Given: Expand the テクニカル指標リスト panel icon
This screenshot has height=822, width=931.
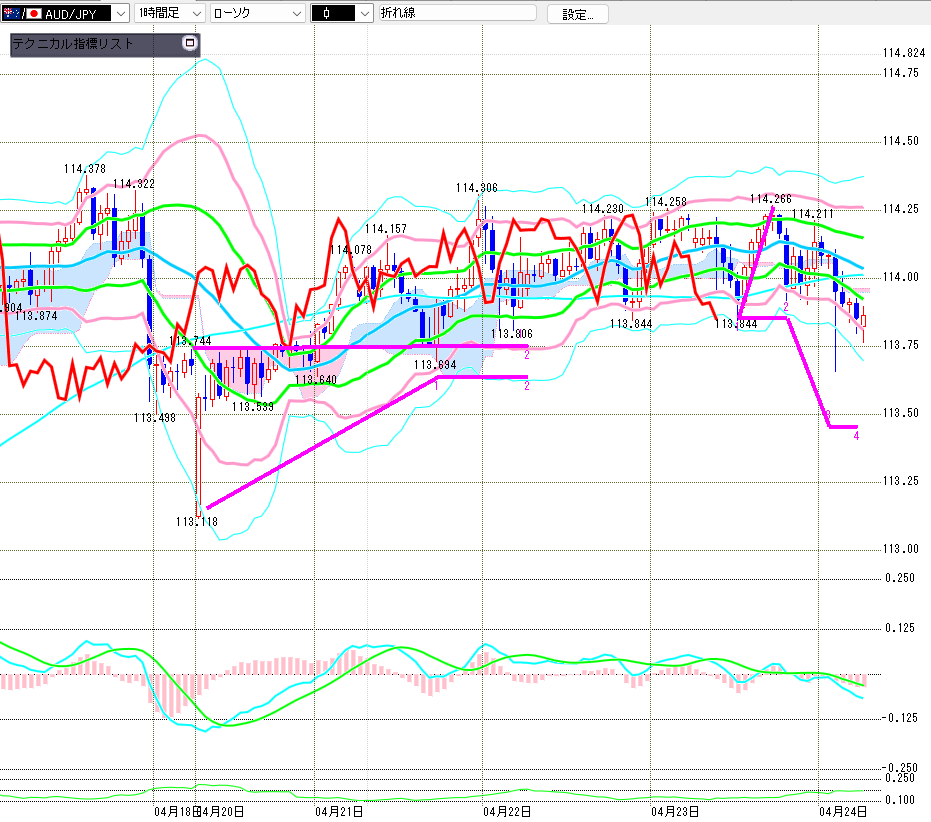Looking at the screenshot, I should (x=190, y=43).
